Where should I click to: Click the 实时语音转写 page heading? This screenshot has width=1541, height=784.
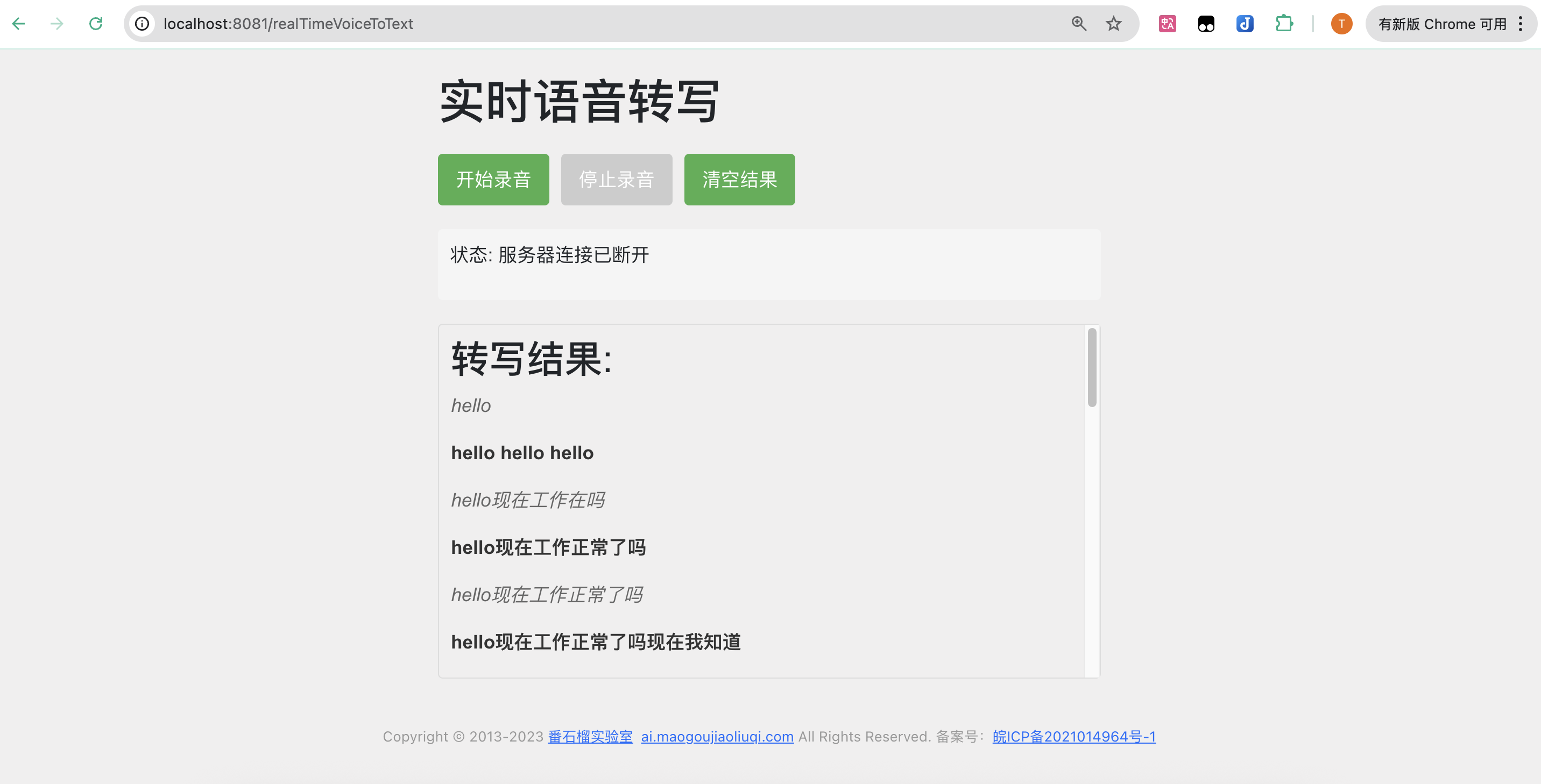coord(579,102)
